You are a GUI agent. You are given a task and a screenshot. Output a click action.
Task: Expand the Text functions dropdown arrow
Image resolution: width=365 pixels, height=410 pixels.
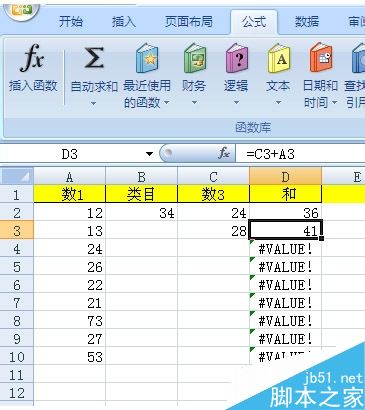point(278,102)
